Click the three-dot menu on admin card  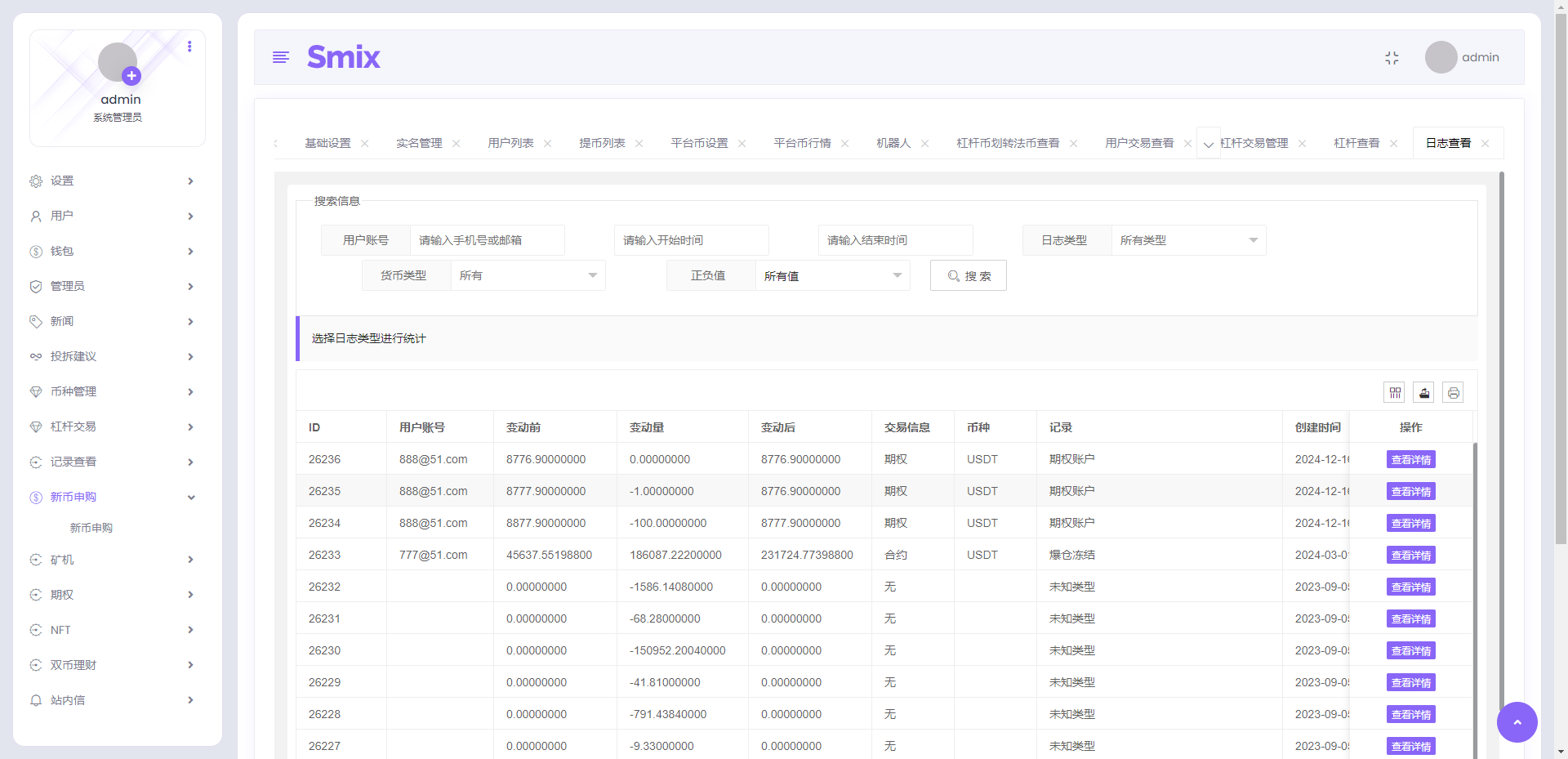point(189,47)
